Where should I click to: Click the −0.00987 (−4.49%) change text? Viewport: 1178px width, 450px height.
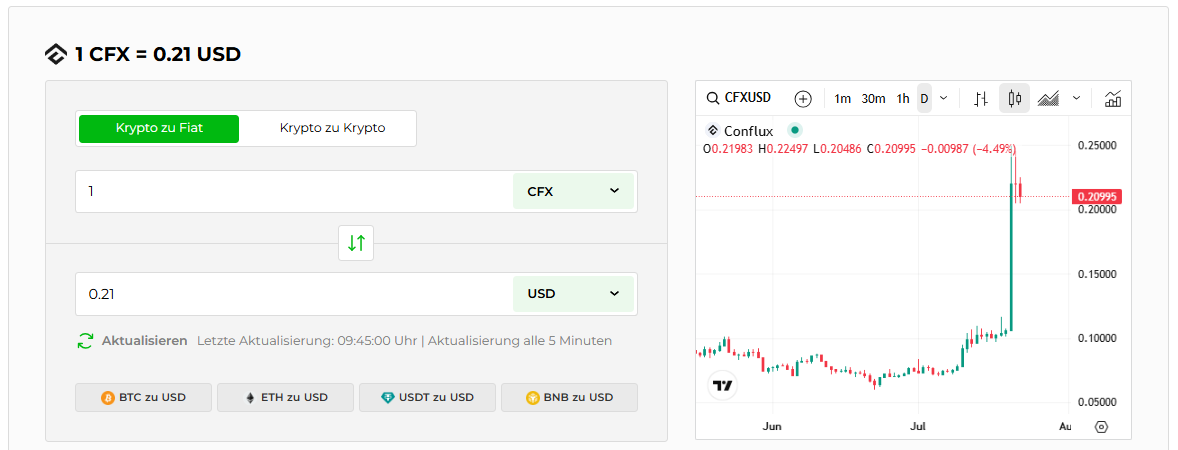tap(968, 149)
